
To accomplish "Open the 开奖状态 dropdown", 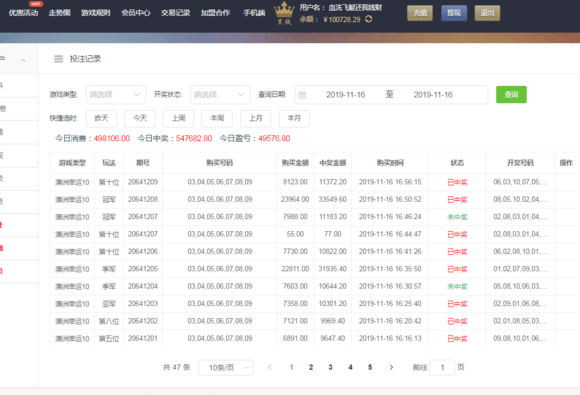I will coord(220,95).
